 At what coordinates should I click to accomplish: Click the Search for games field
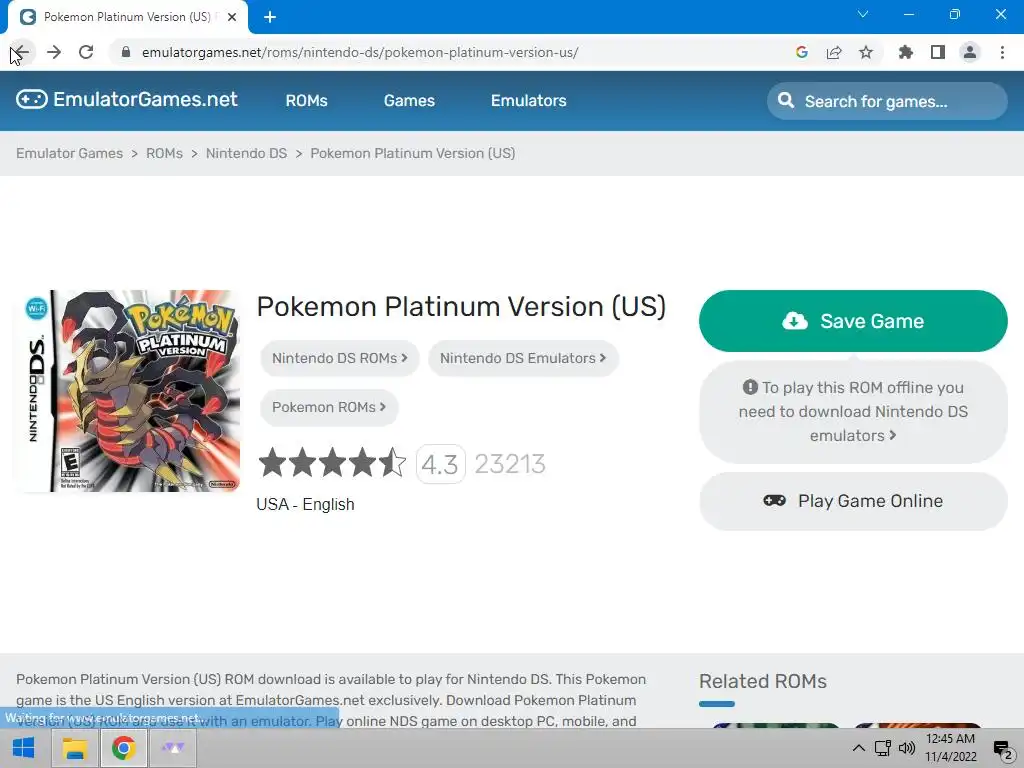888,101
